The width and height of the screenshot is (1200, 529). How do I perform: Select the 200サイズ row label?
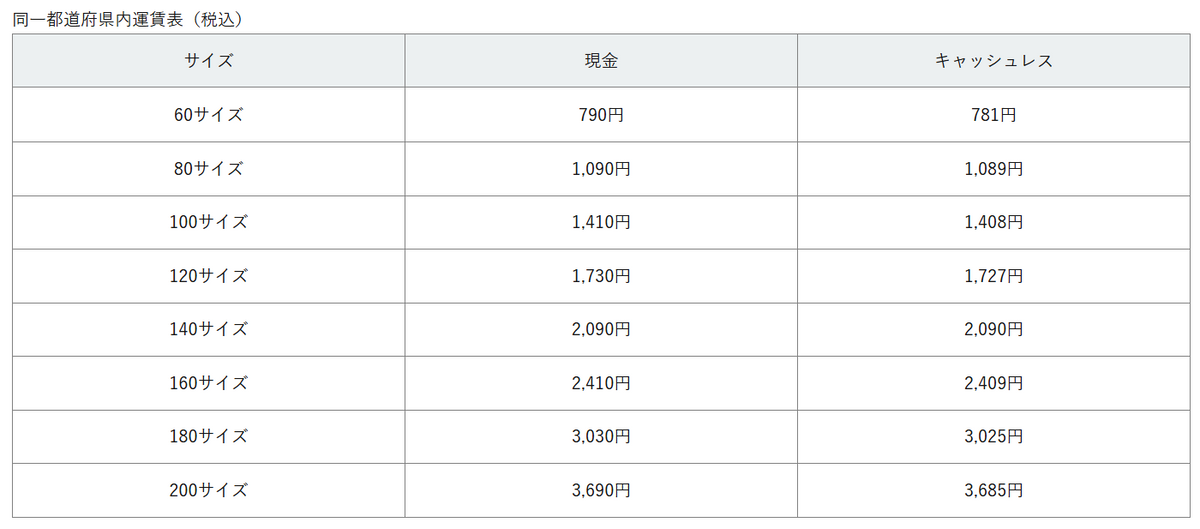pos(208,490)
